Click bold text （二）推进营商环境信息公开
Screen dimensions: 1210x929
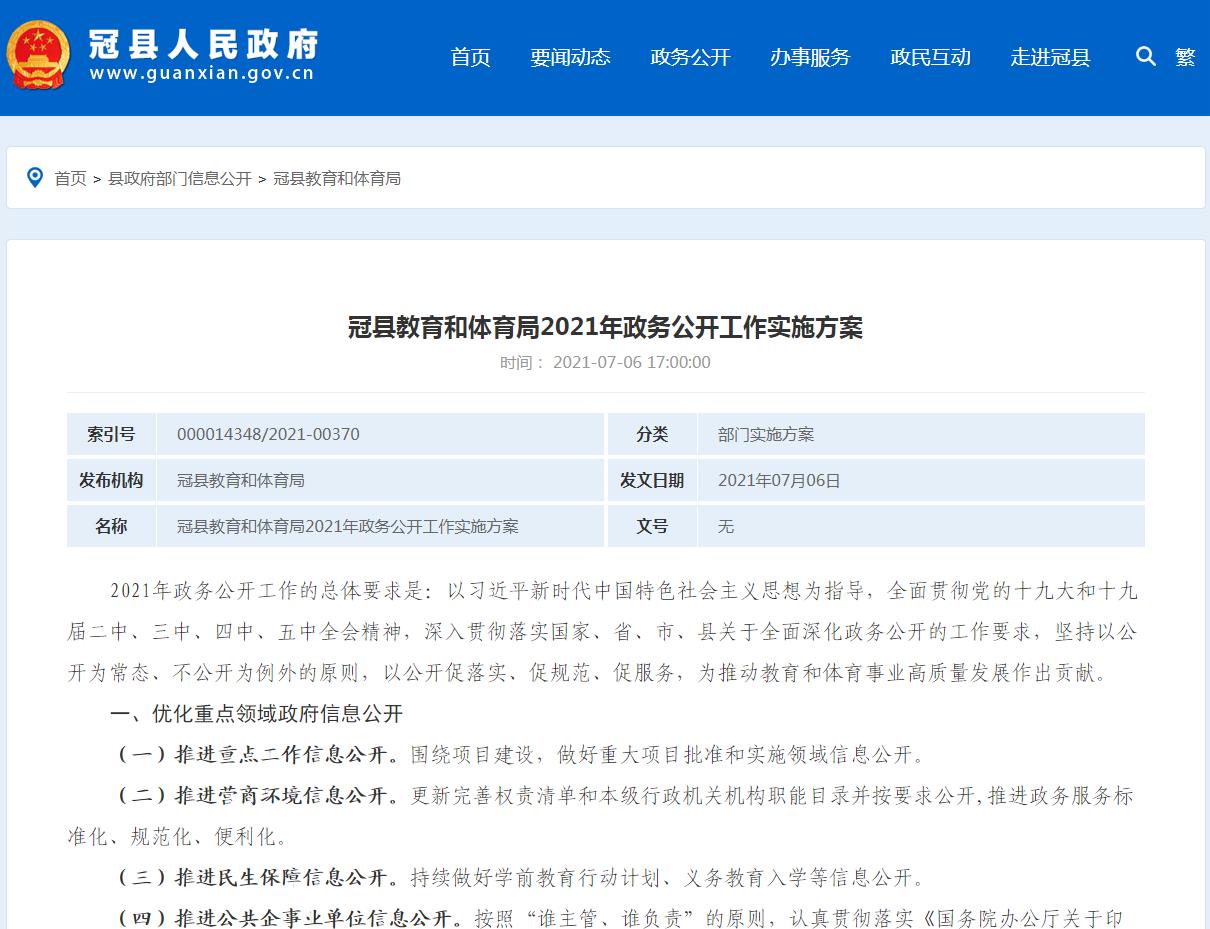pos(256,796)
